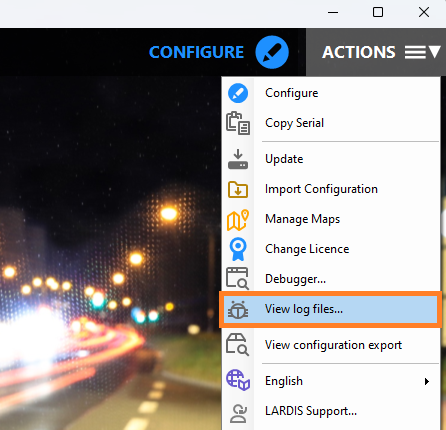
Task: Click the globe language icon
Action: point(238,380)
